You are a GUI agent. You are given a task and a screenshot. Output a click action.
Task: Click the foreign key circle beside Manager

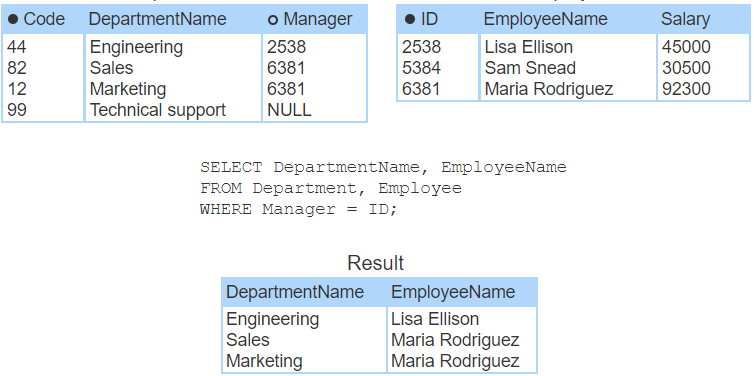(x=273, y=20)
